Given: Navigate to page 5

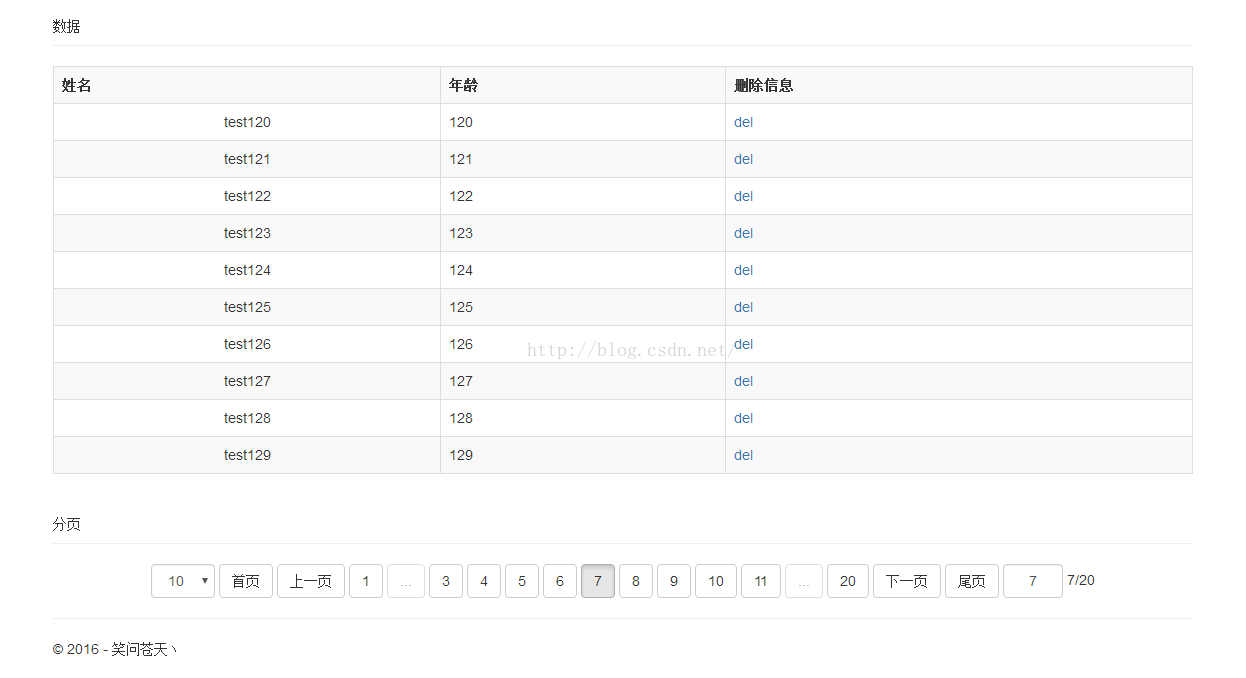Looking at the screenshot, I should tap(522, 581).
